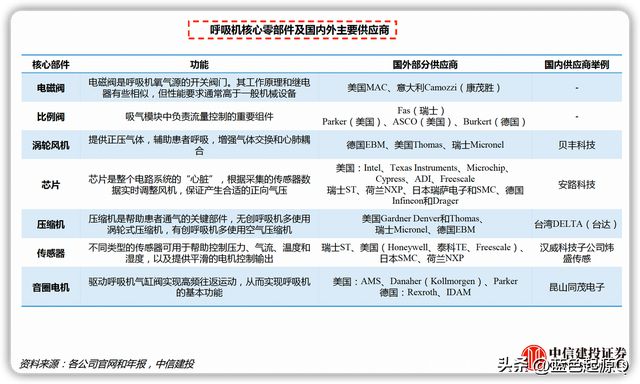640x384 pixels.
Task: Click the 电磁阀 row label
Action: tap(51, 88)
